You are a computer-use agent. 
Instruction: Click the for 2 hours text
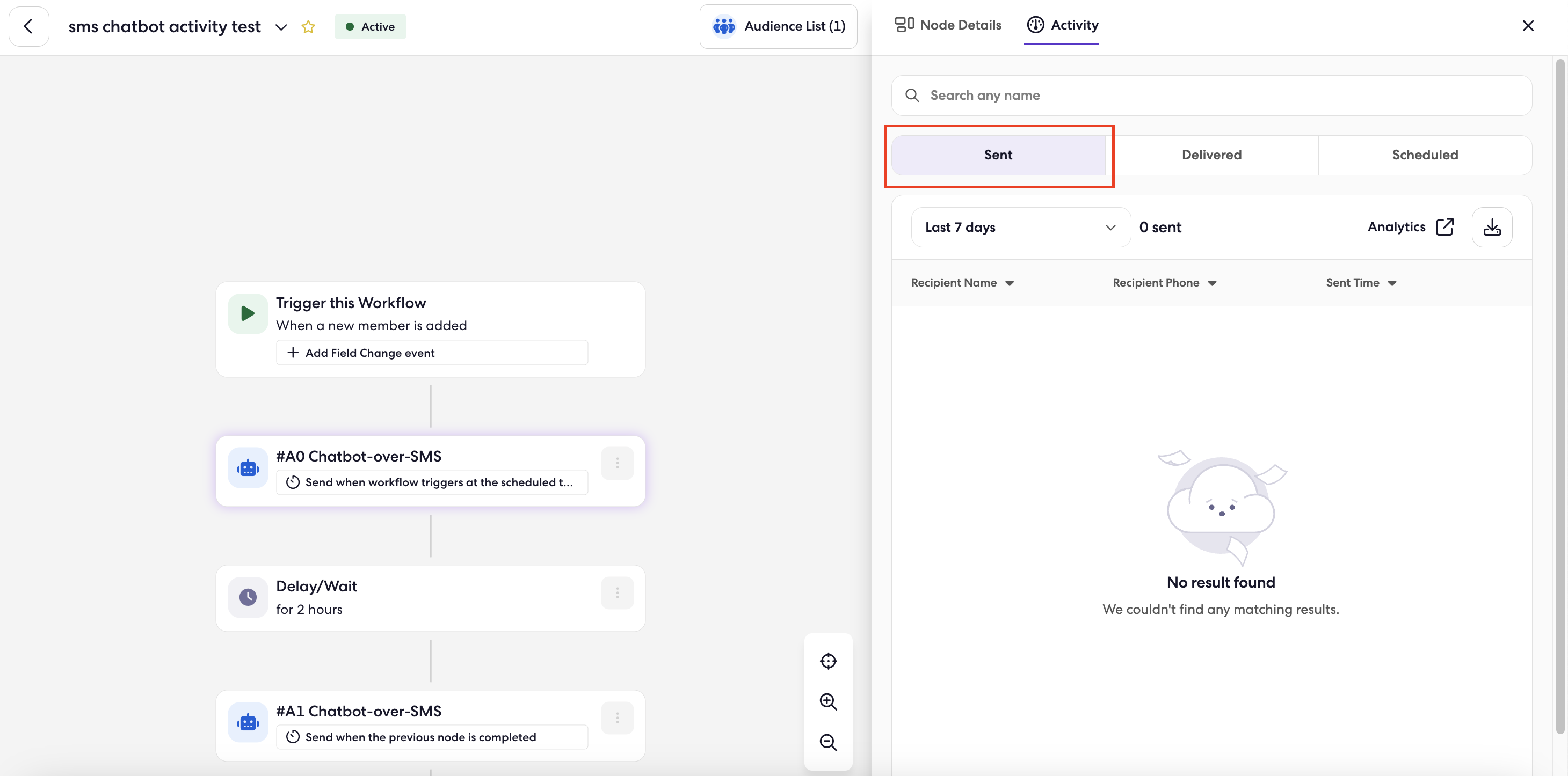tap(309, 609)
